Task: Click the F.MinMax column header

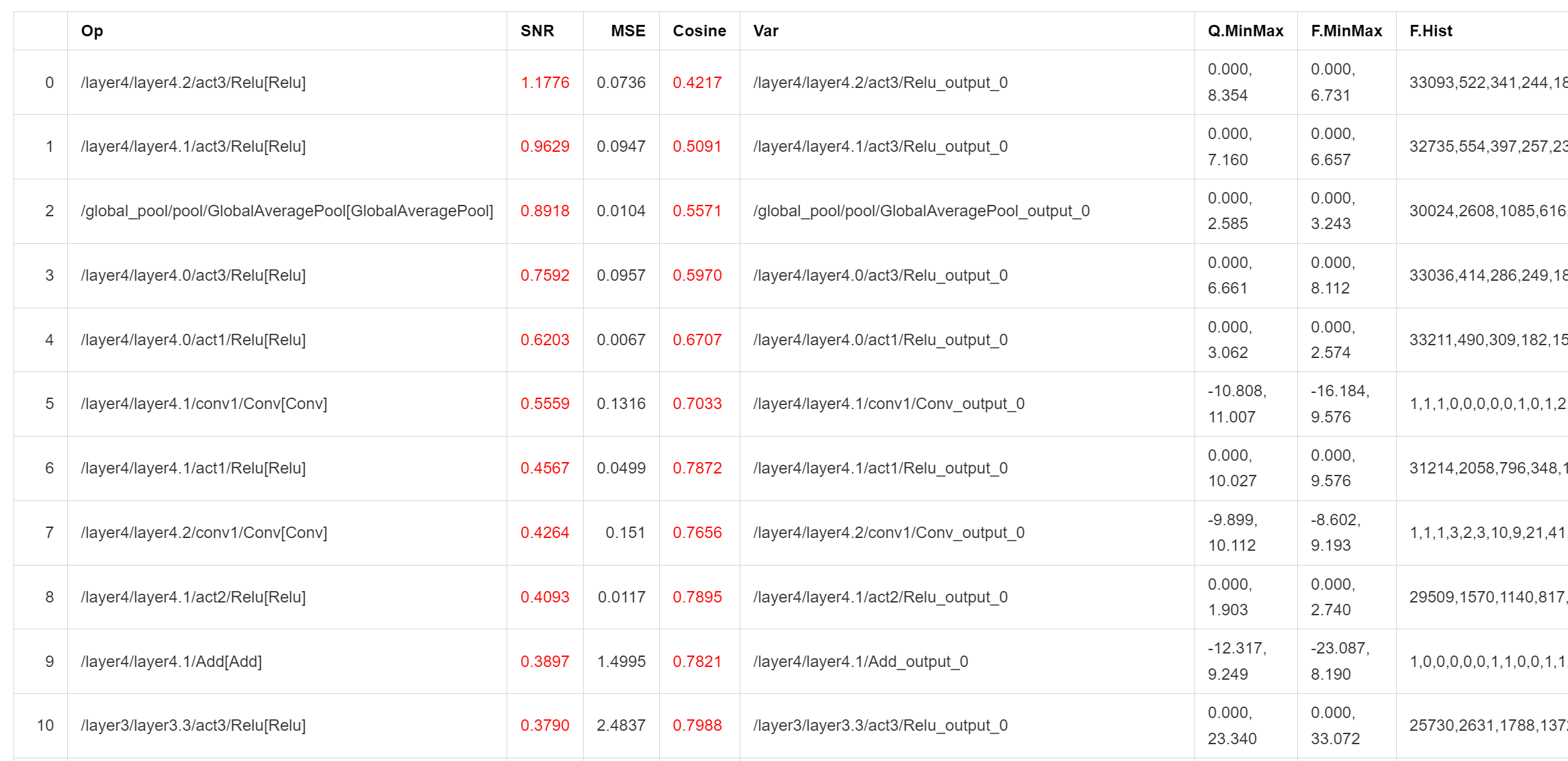Action: [1346, 31]
